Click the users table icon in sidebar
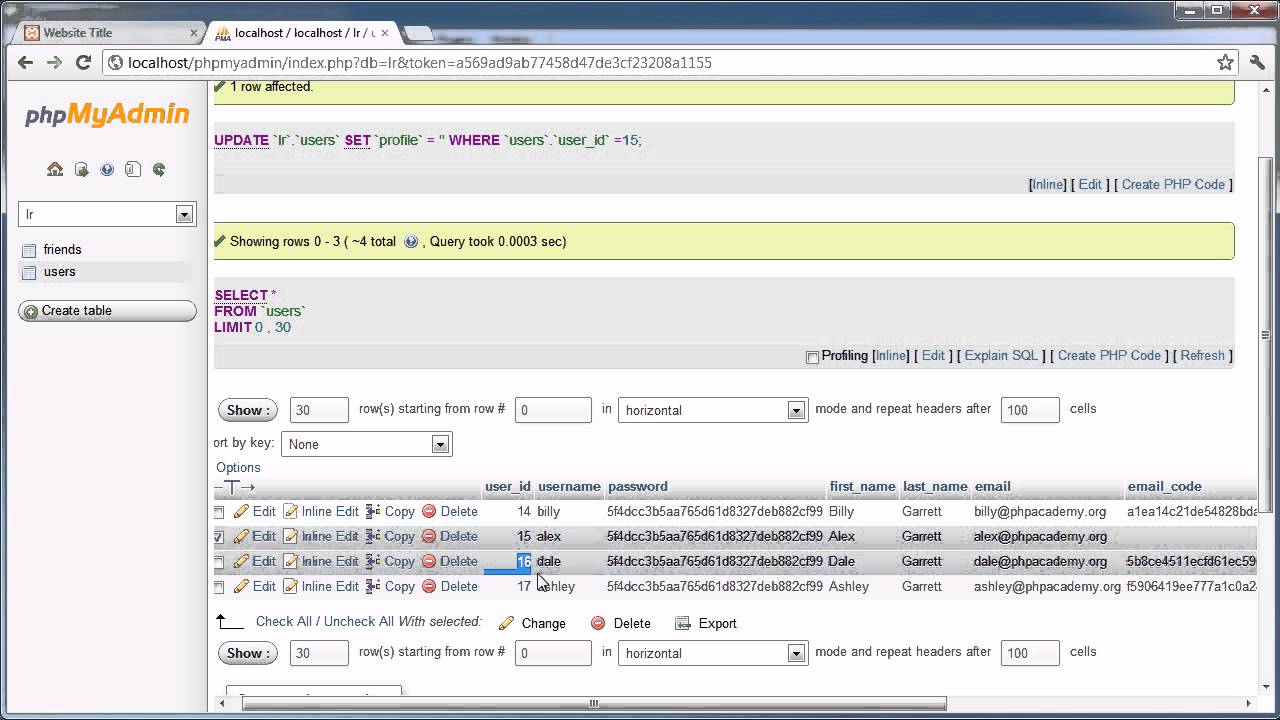1280x720 pixels. pos(29,272)
